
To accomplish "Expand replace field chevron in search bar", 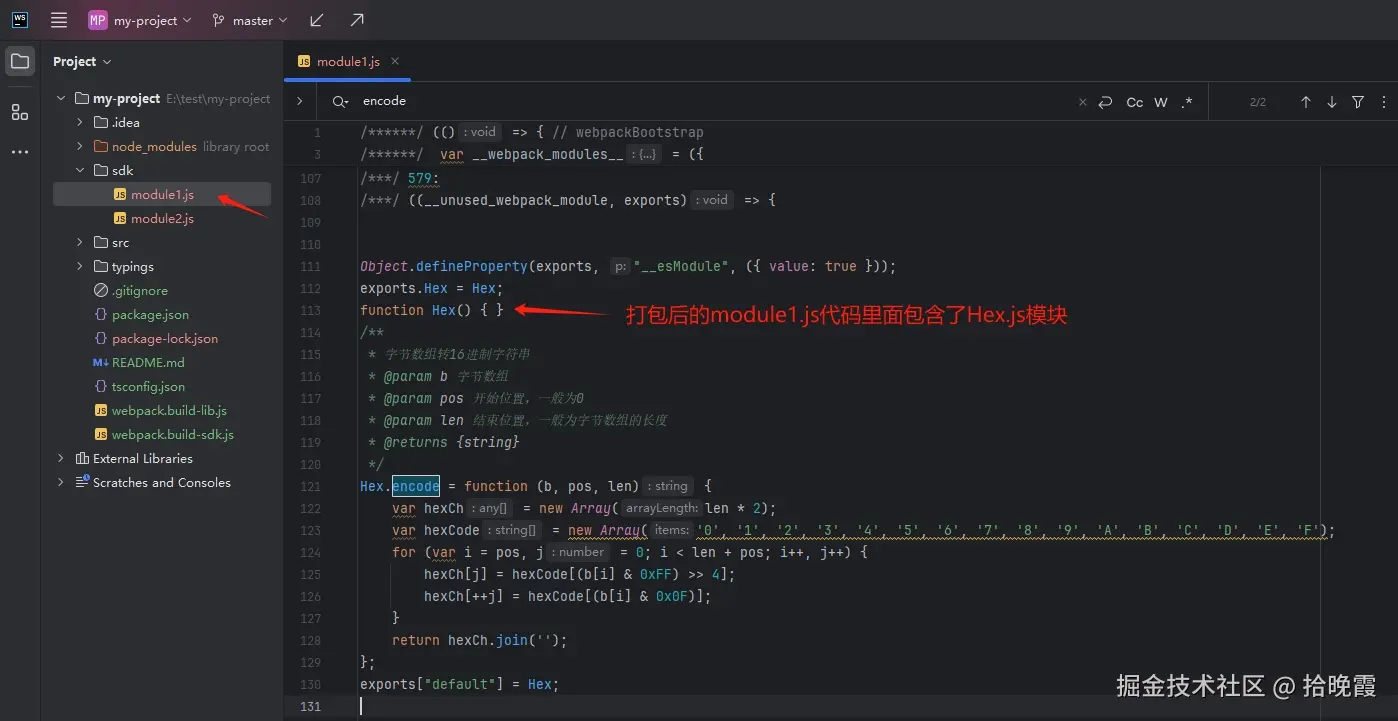I will 300,101.
